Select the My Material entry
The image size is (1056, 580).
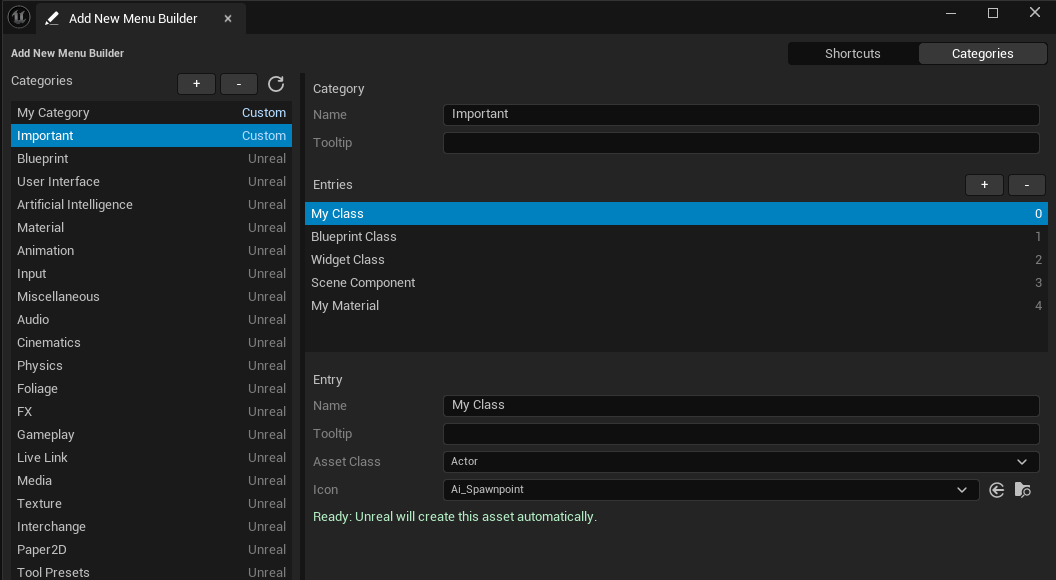[676, 305]
